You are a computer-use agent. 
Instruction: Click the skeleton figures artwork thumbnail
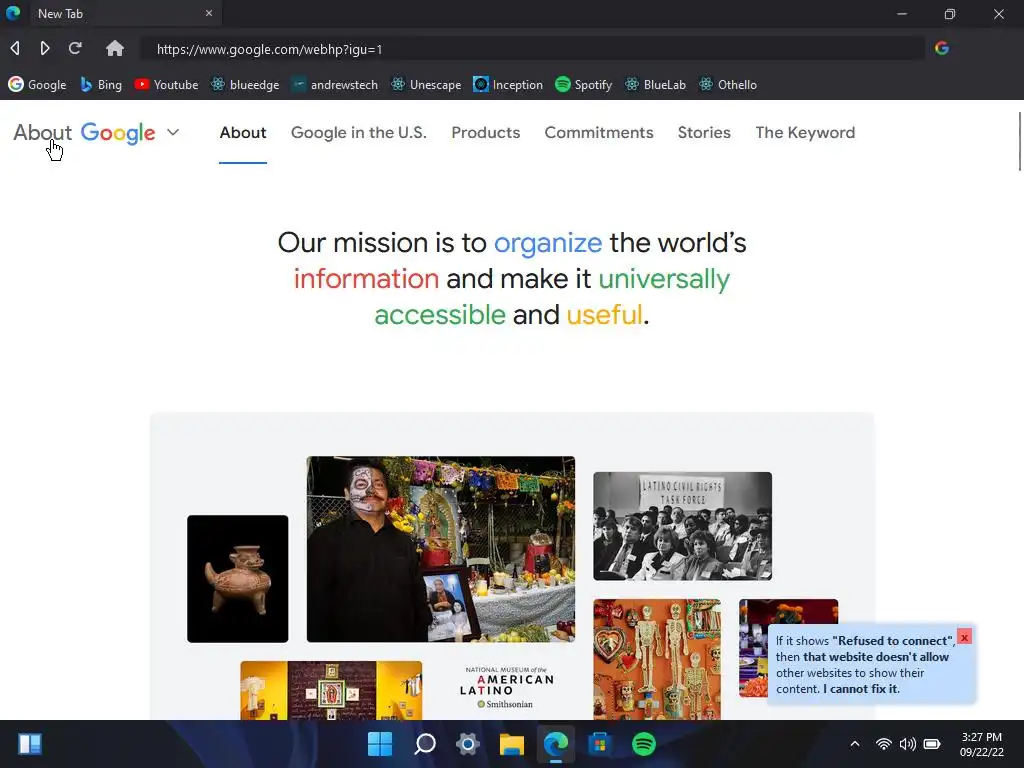coord(657,659)
